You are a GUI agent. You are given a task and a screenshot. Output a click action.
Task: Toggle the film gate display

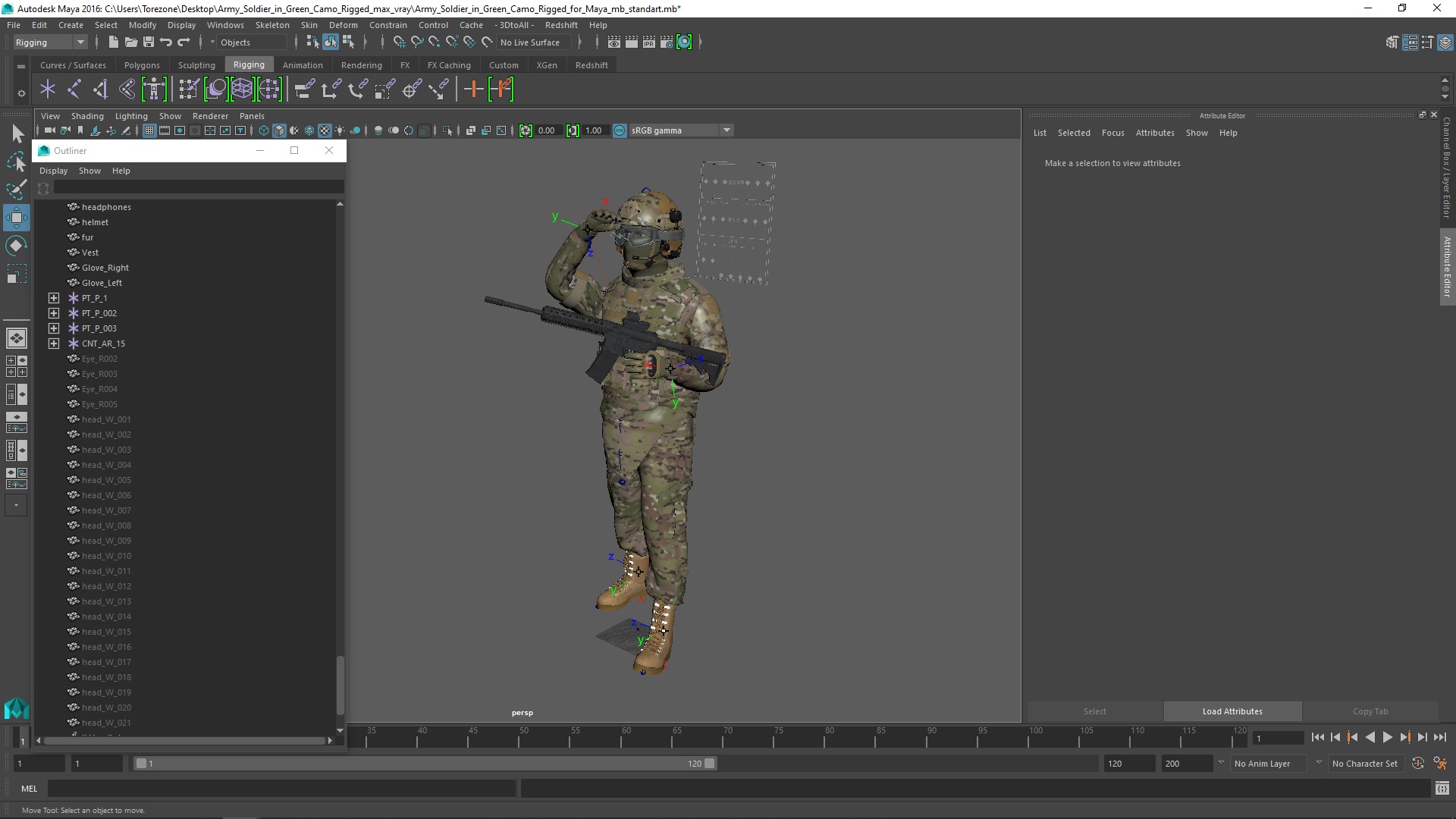(165, 130)
